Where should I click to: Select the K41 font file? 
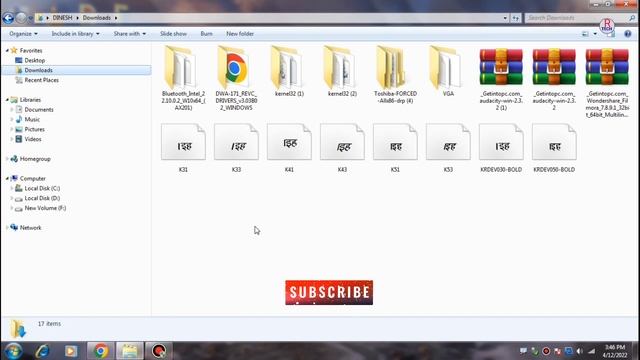click(289, 148)
